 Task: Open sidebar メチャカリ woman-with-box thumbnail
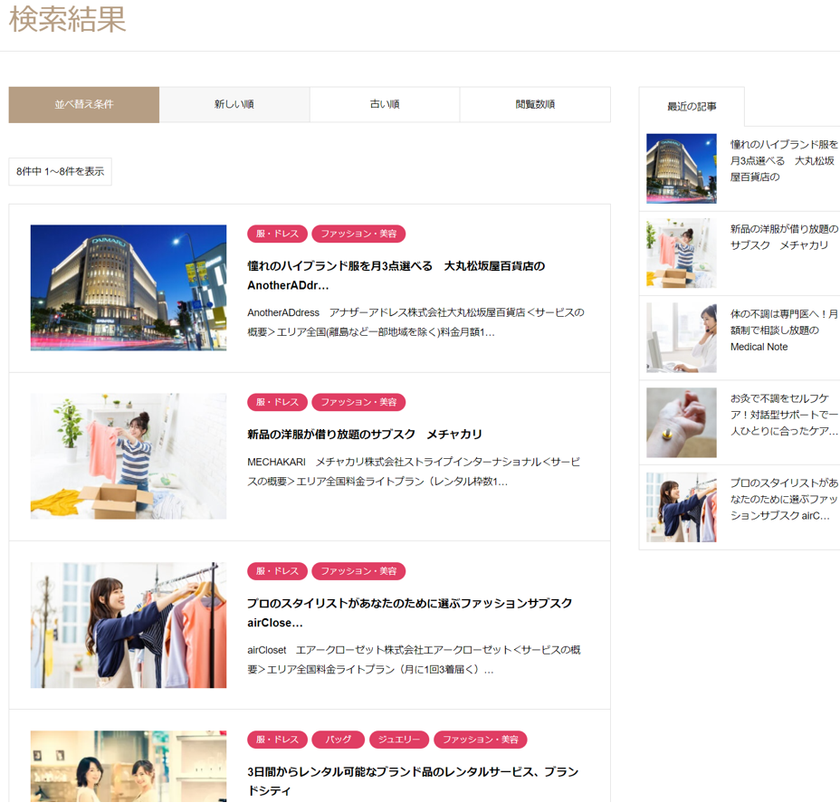tap(681, 253)
